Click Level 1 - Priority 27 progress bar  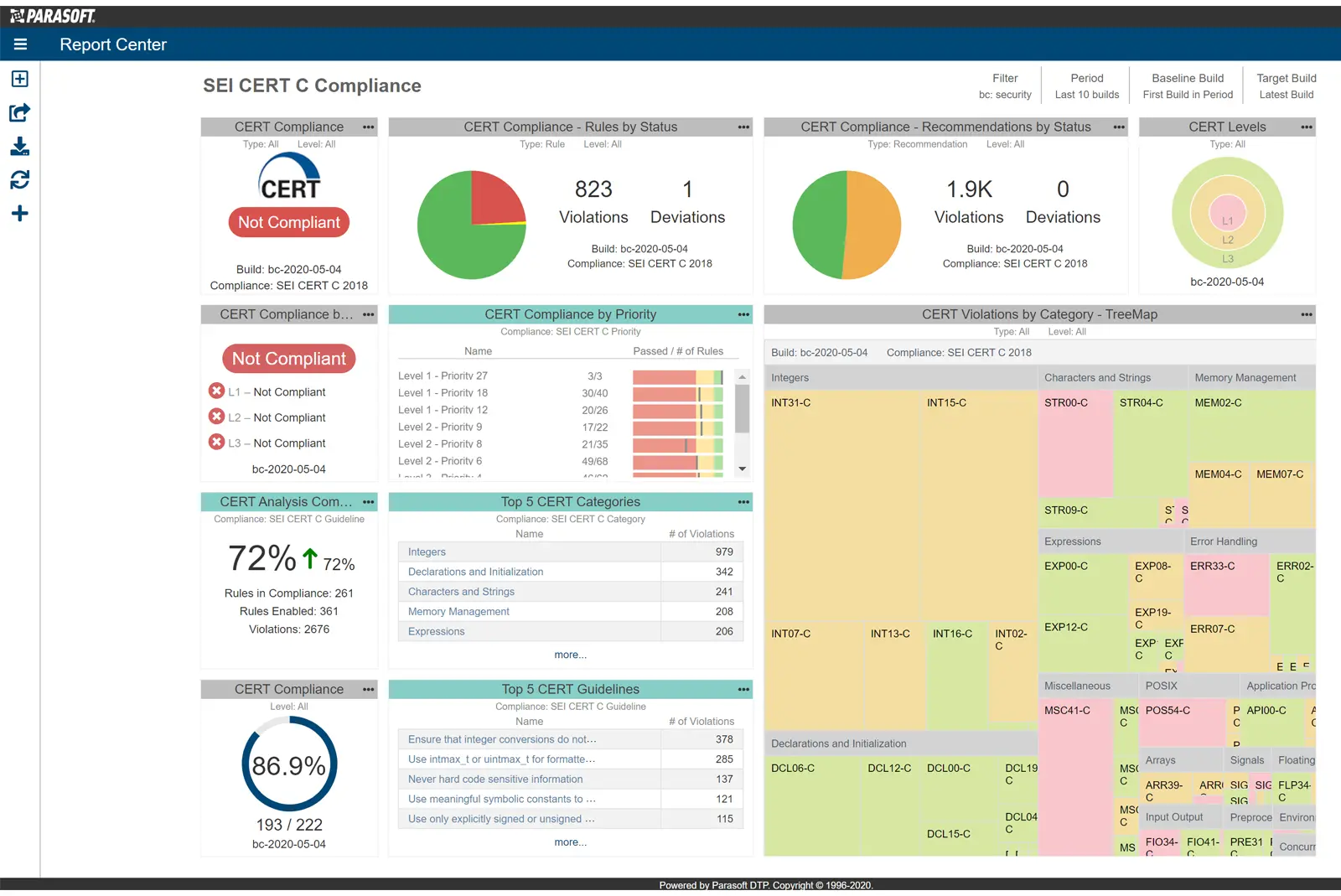pos(678,376)
